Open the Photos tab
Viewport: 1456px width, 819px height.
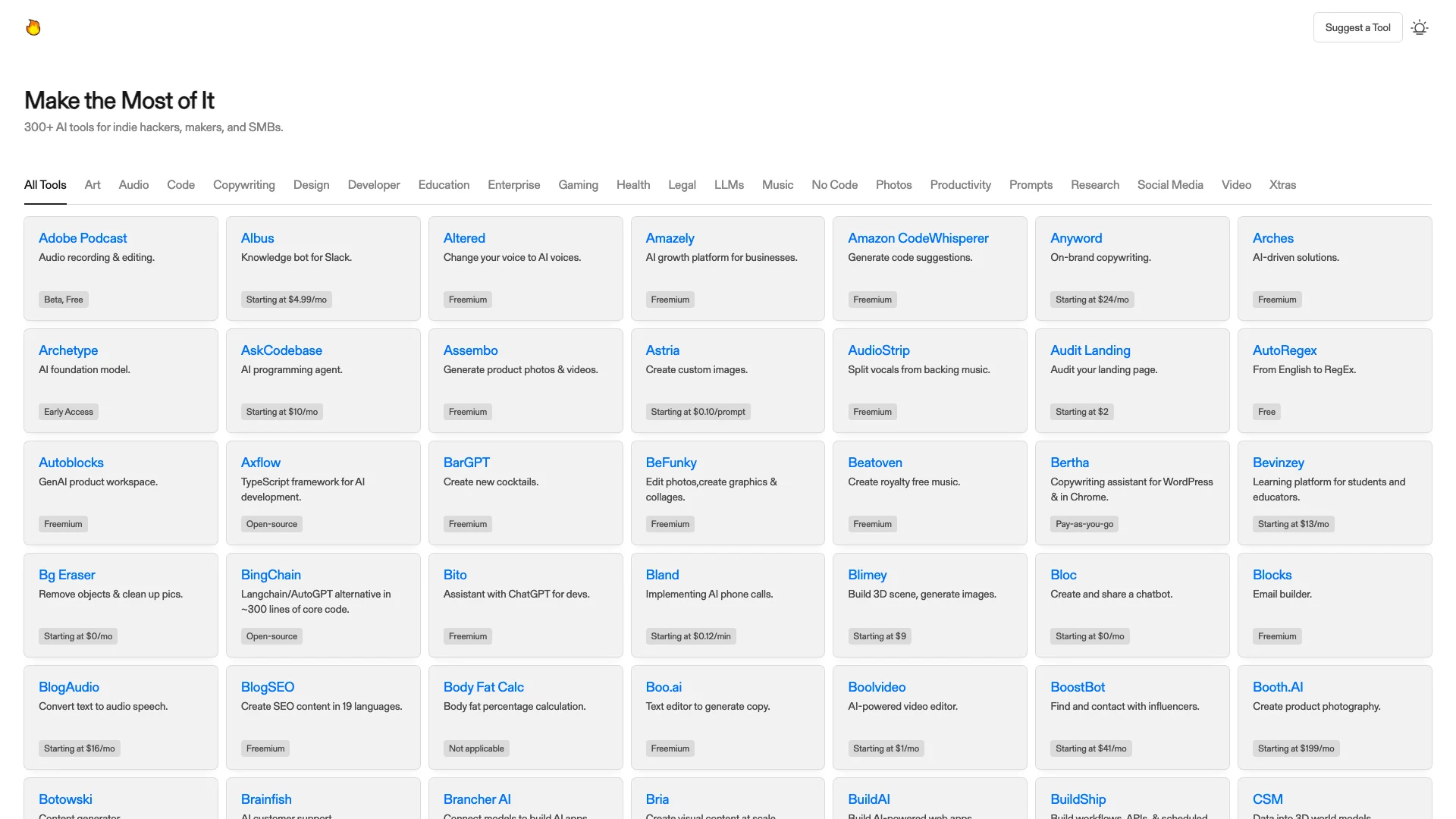(893, 184)
